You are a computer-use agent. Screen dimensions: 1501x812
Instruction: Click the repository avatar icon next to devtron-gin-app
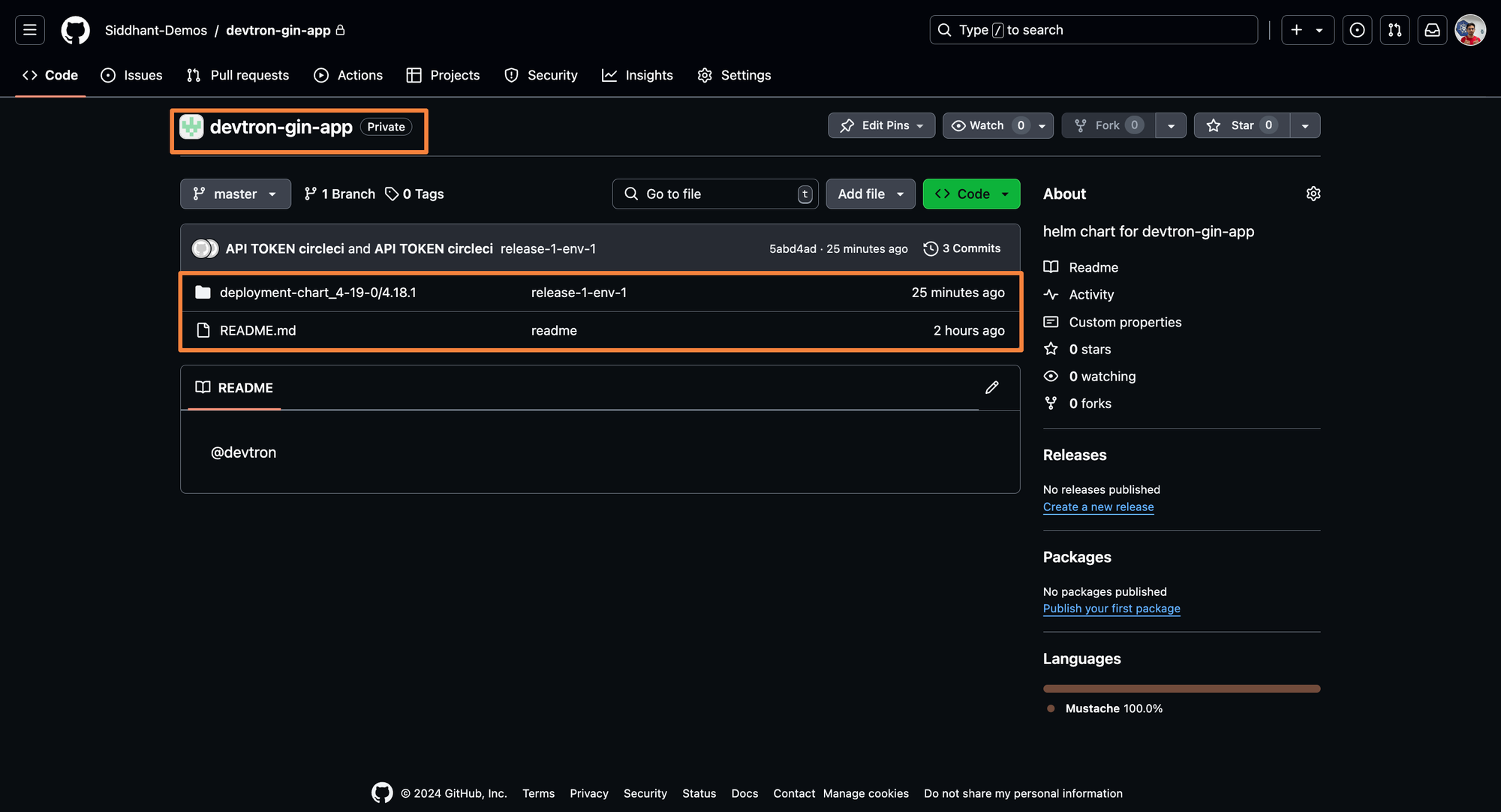[x=191, y=127]
